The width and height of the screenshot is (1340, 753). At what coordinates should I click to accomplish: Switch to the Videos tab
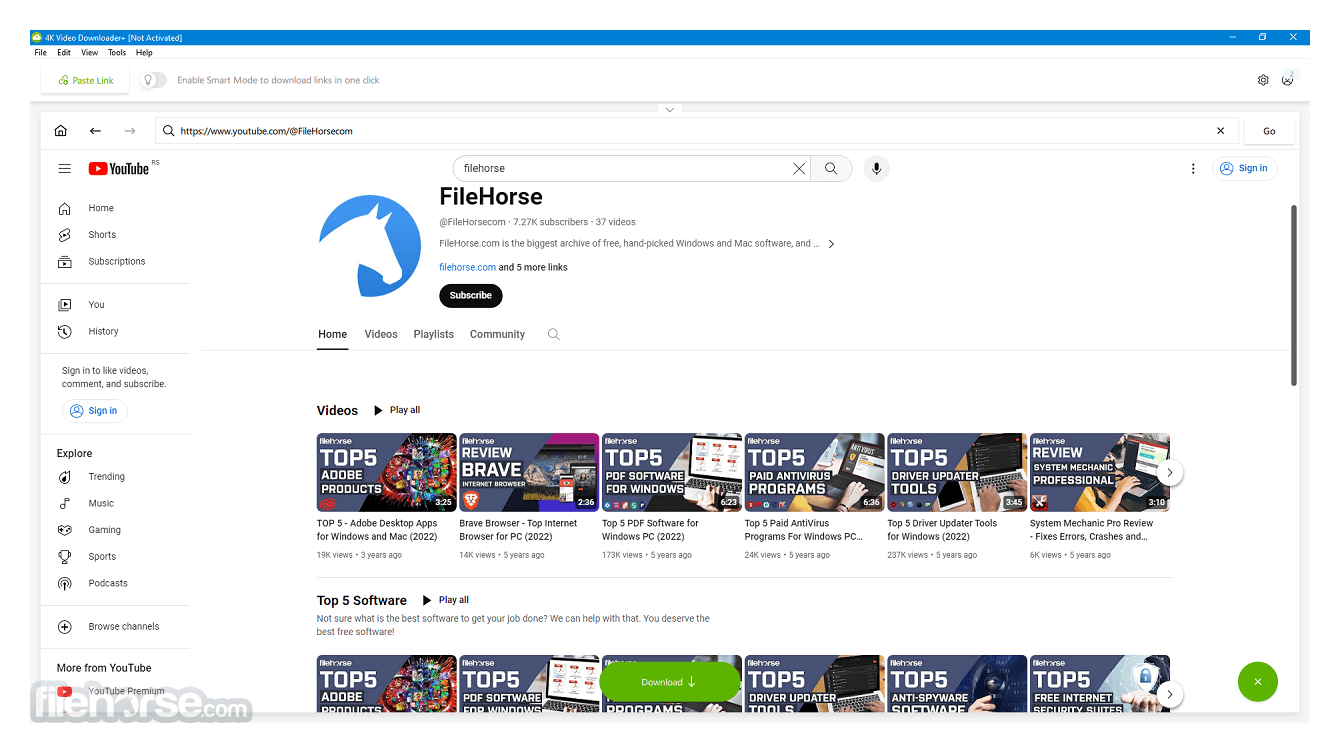[x=381, y=335]
